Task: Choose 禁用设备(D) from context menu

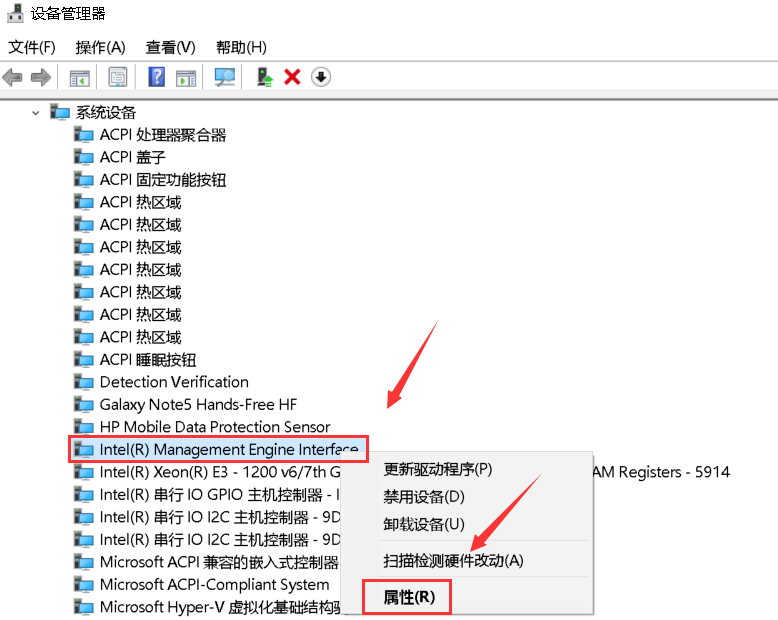Action: 423,496
